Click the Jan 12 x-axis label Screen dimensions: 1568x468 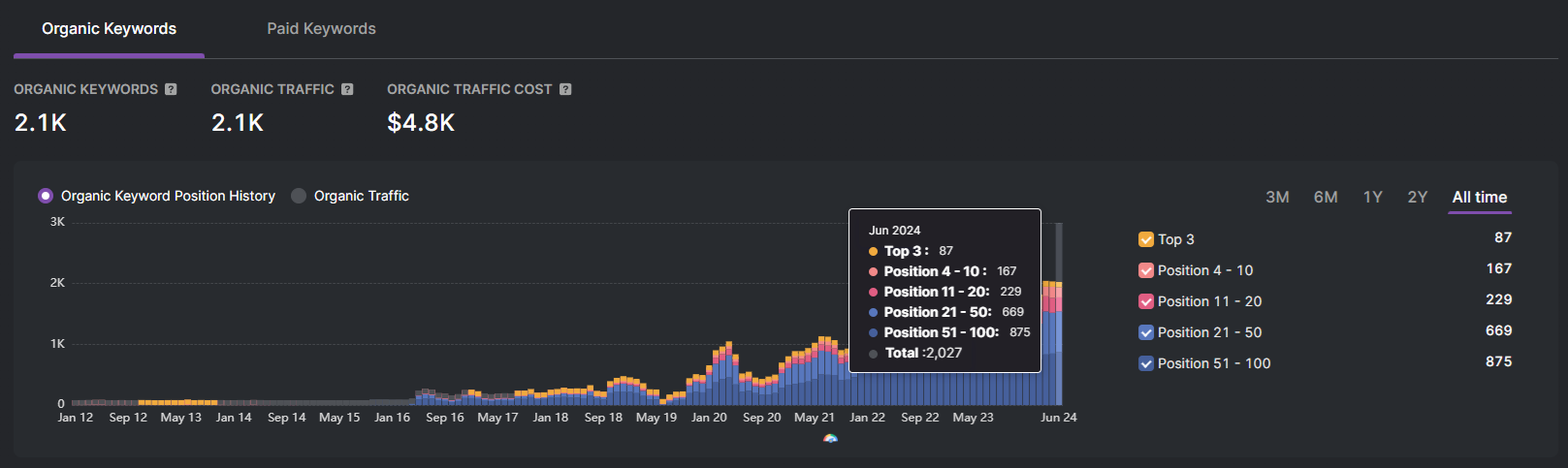coord(76,418)
